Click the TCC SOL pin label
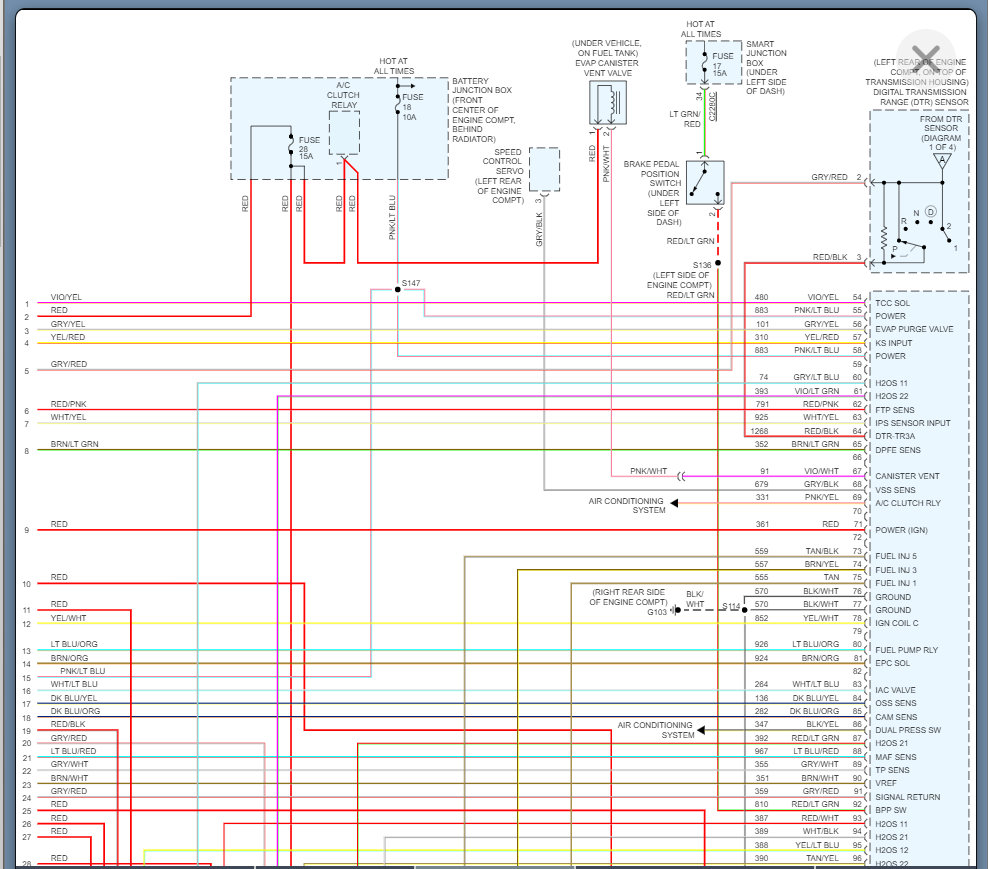Screen dimensions: 988x869 point(892,303)
